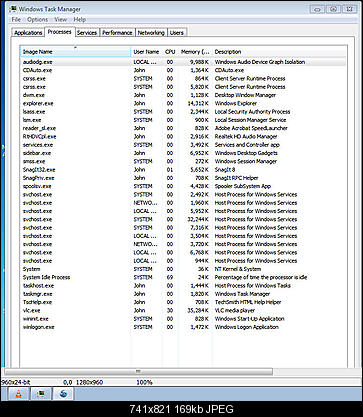The image size is (363, 417).
Task: Click the NT Kernel & System description
Action: tap(238, 269)
